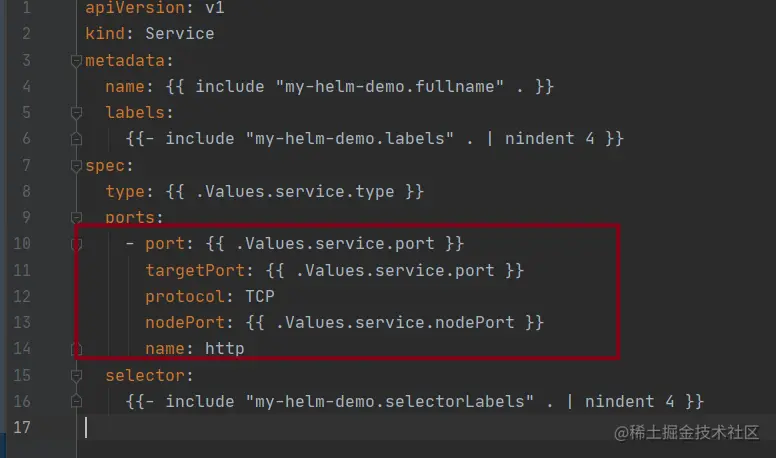Click line number 1 in the gutter

26,8
